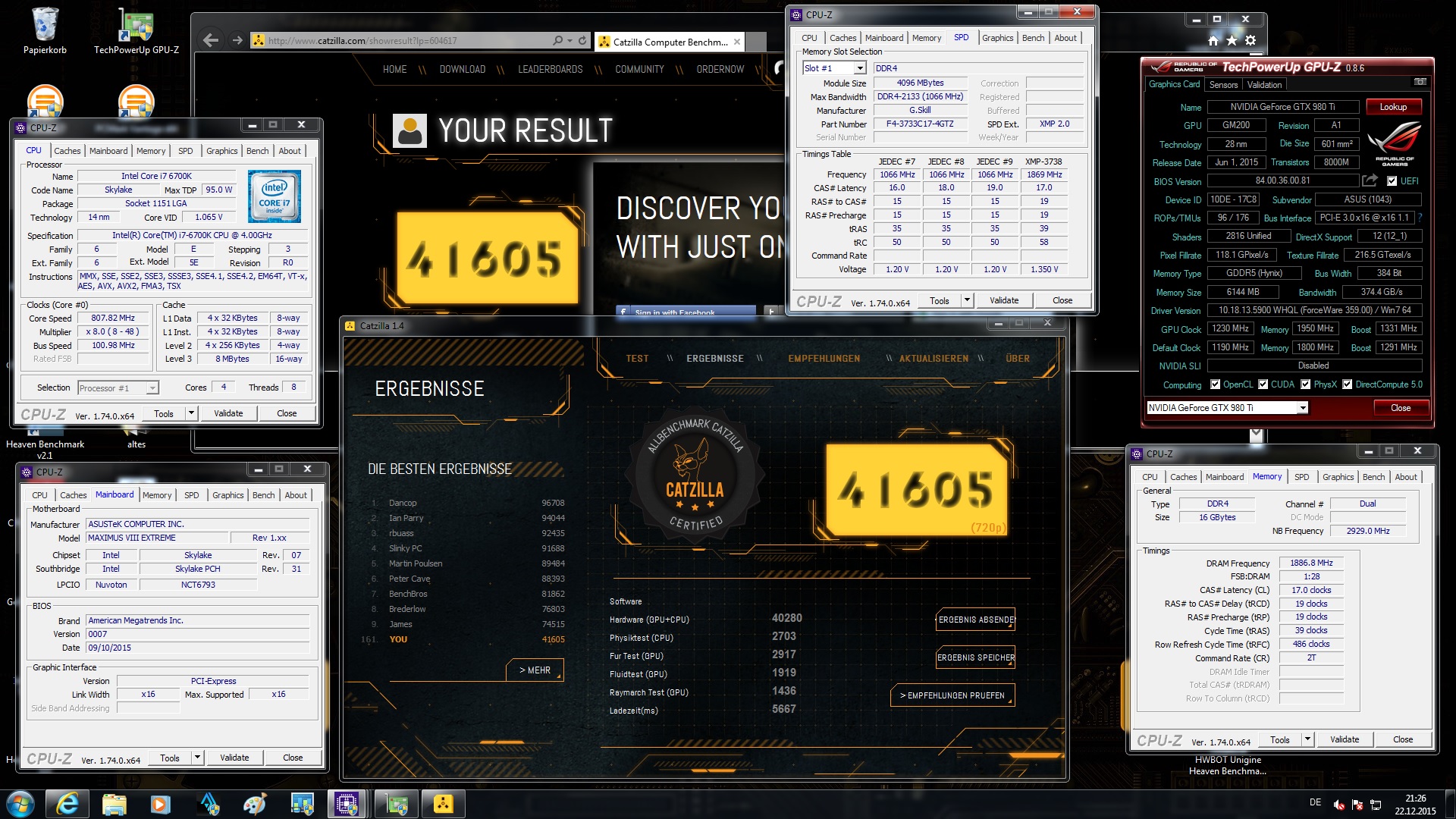
Task: Open the NVIDIA GeForce GTX 980 Ti dropdown
Action: pyautogui.click(x=1303, y=408)
